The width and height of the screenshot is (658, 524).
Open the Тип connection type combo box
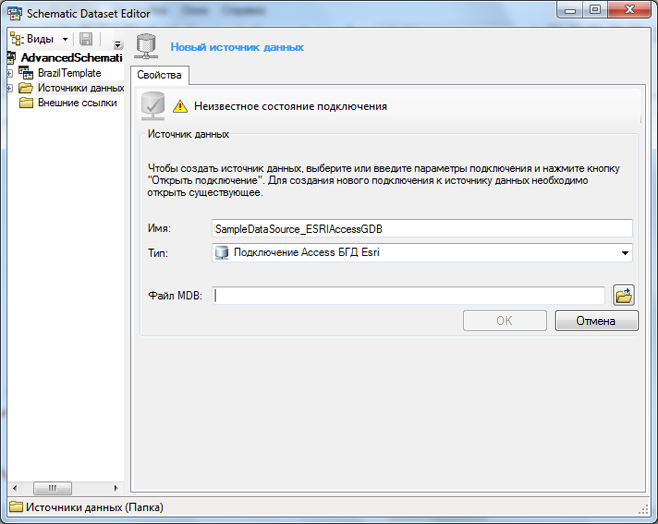422,253
